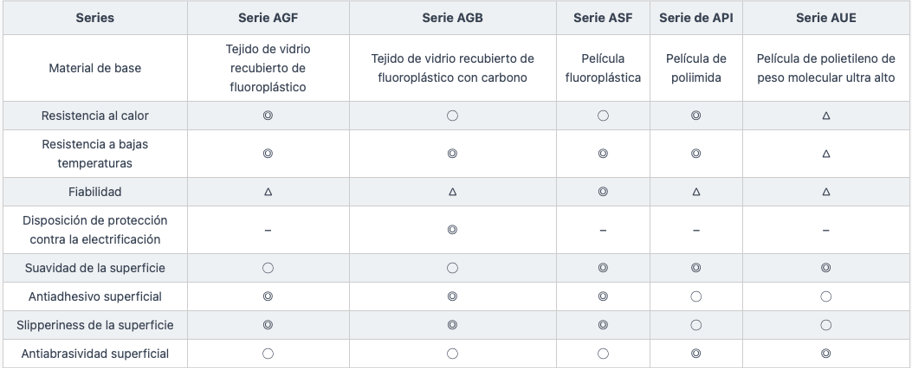The width and height of the screenshot is (912, 368).
Task: Click double-circle in AGB electrification protection row
Action: [x=453, y=230]
